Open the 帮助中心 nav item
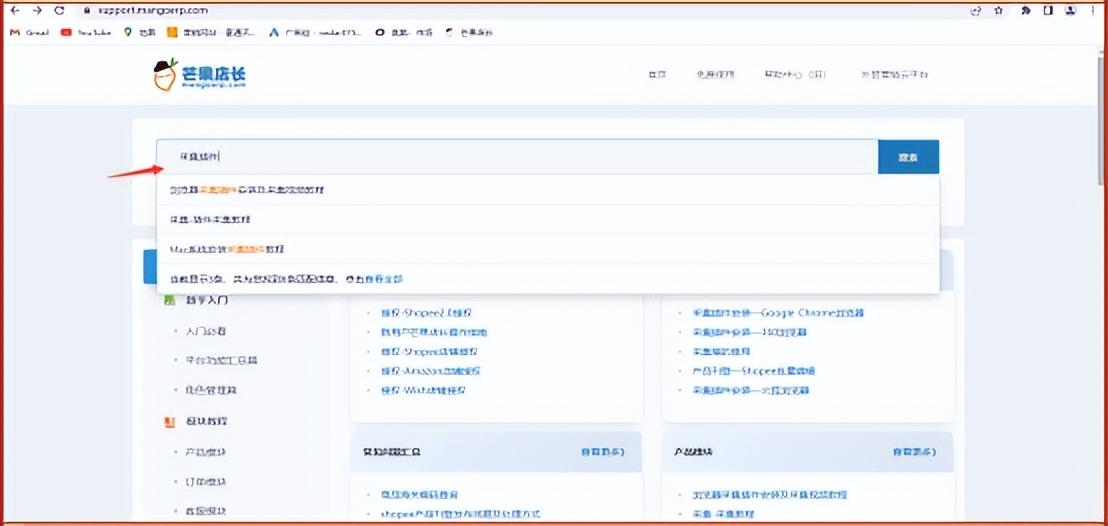This screenshot has width=1108, height=526. [x=794, y=75]
